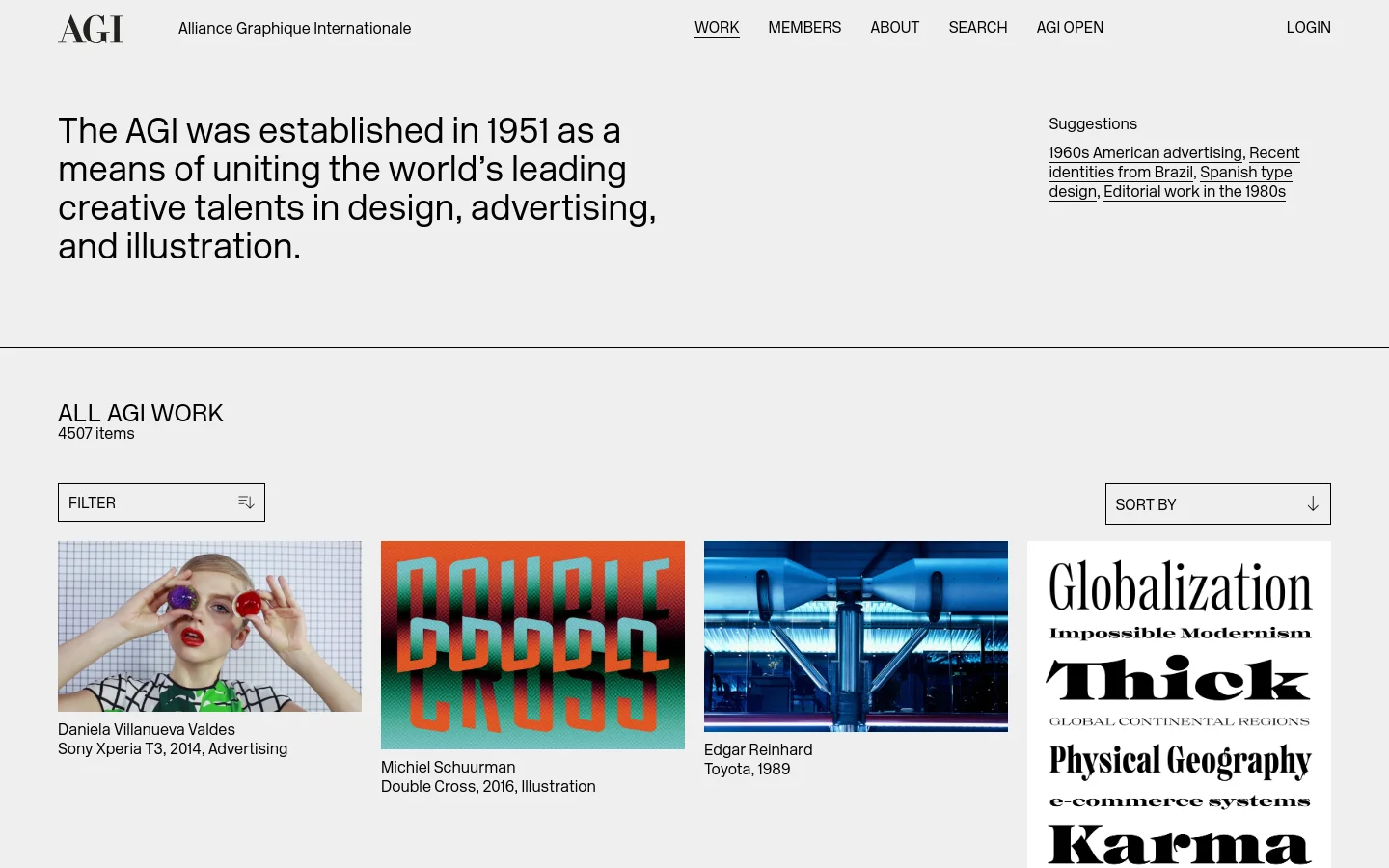
Task: Open the Globalization typography thumbnail
Action: [1179, 705]
